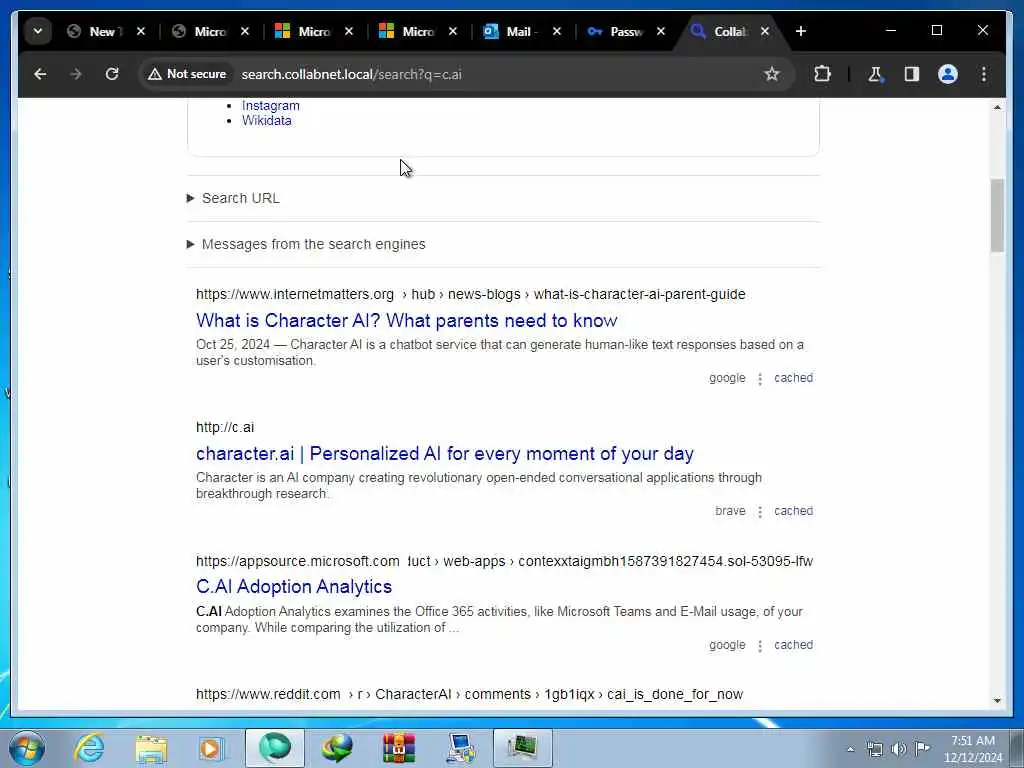Image resolution: width=1024 pixels, height=768 pixels.
Task: Open Chrome three-dot menu
Action: 984,74
